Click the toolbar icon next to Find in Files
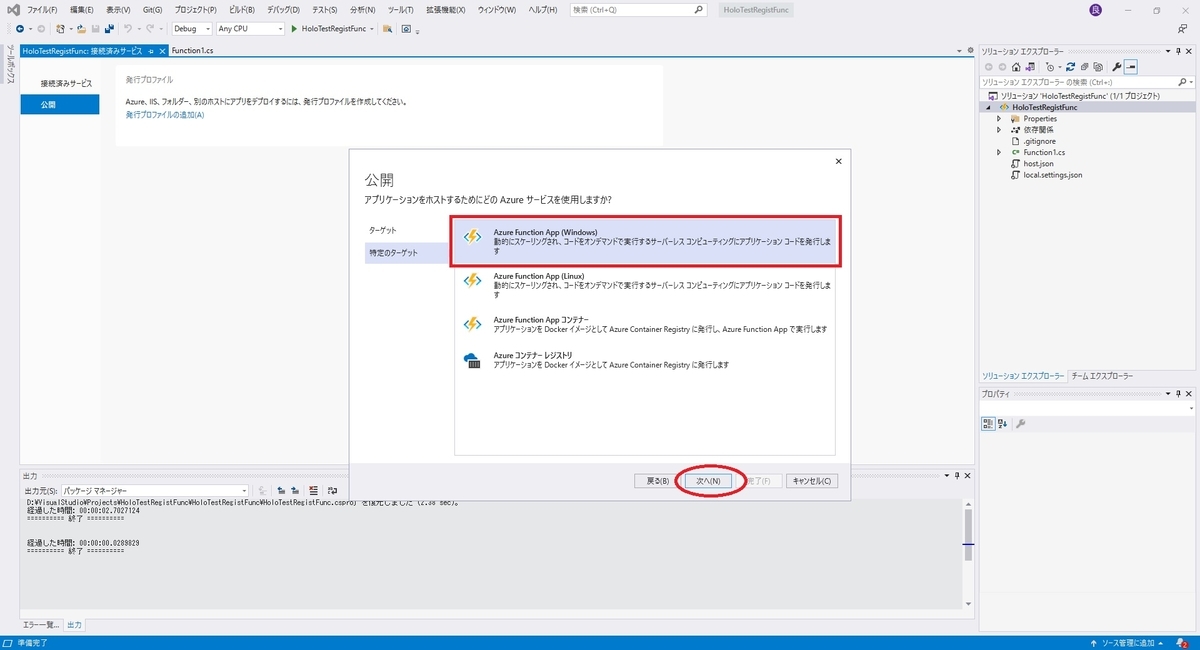The image size is (1200, 650). click(406, 28)
